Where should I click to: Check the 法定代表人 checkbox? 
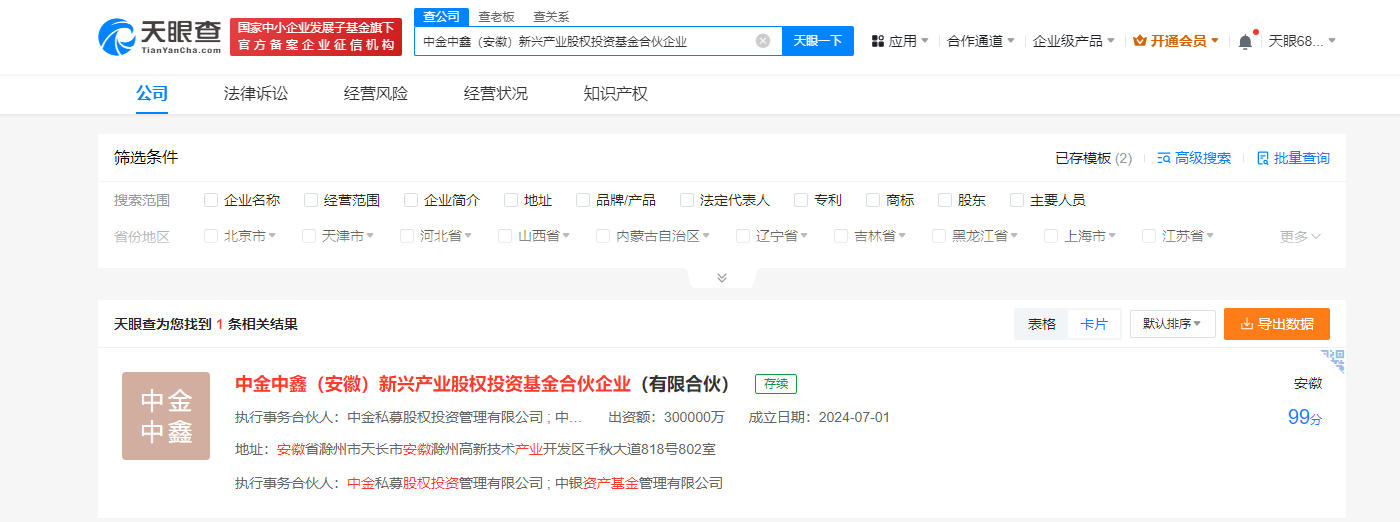(687, 200)
